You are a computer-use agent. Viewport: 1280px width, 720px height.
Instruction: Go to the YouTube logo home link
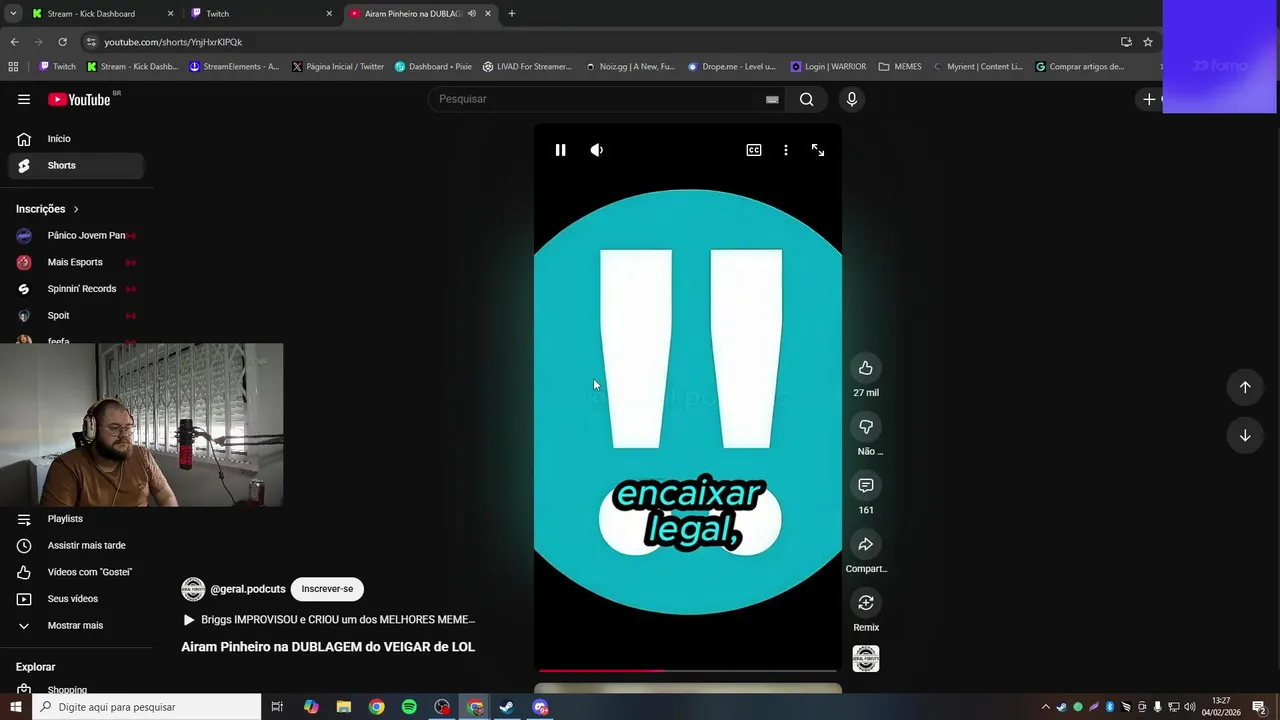click(80, 99)
